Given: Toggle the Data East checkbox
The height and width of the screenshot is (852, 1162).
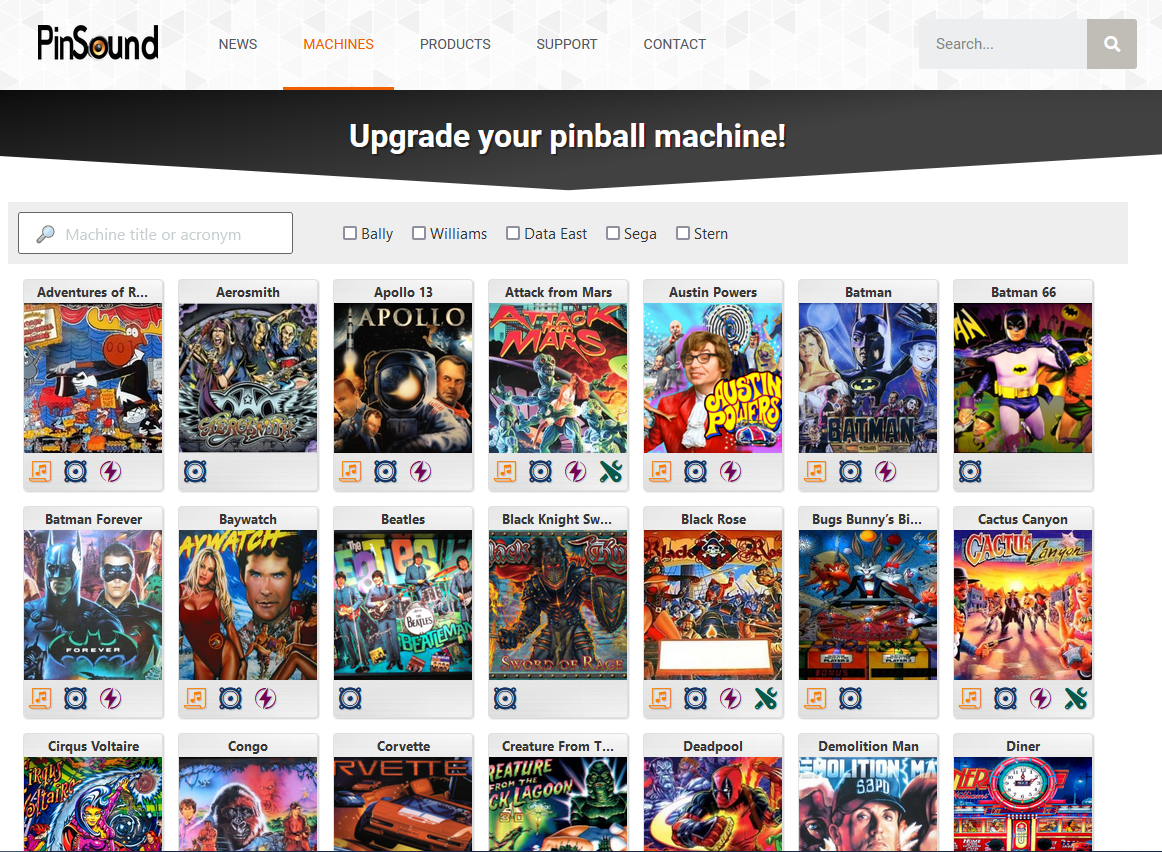Looking at the screenshot, I should point(513,233).
